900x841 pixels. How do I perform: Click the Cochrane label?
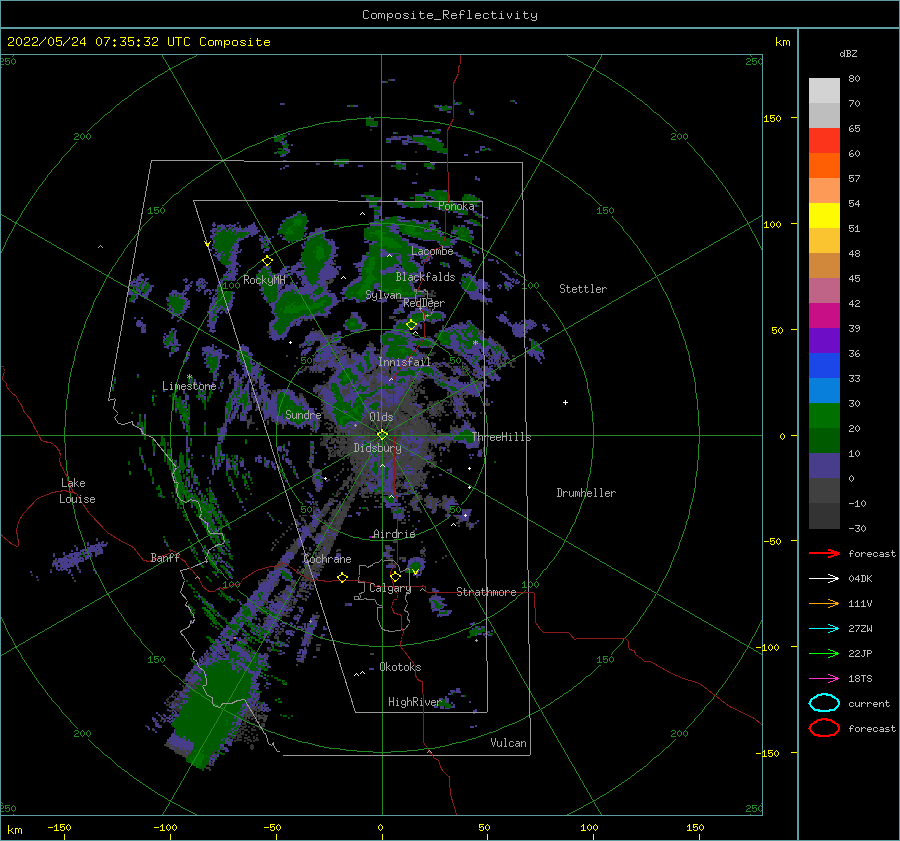coord(327,559)
